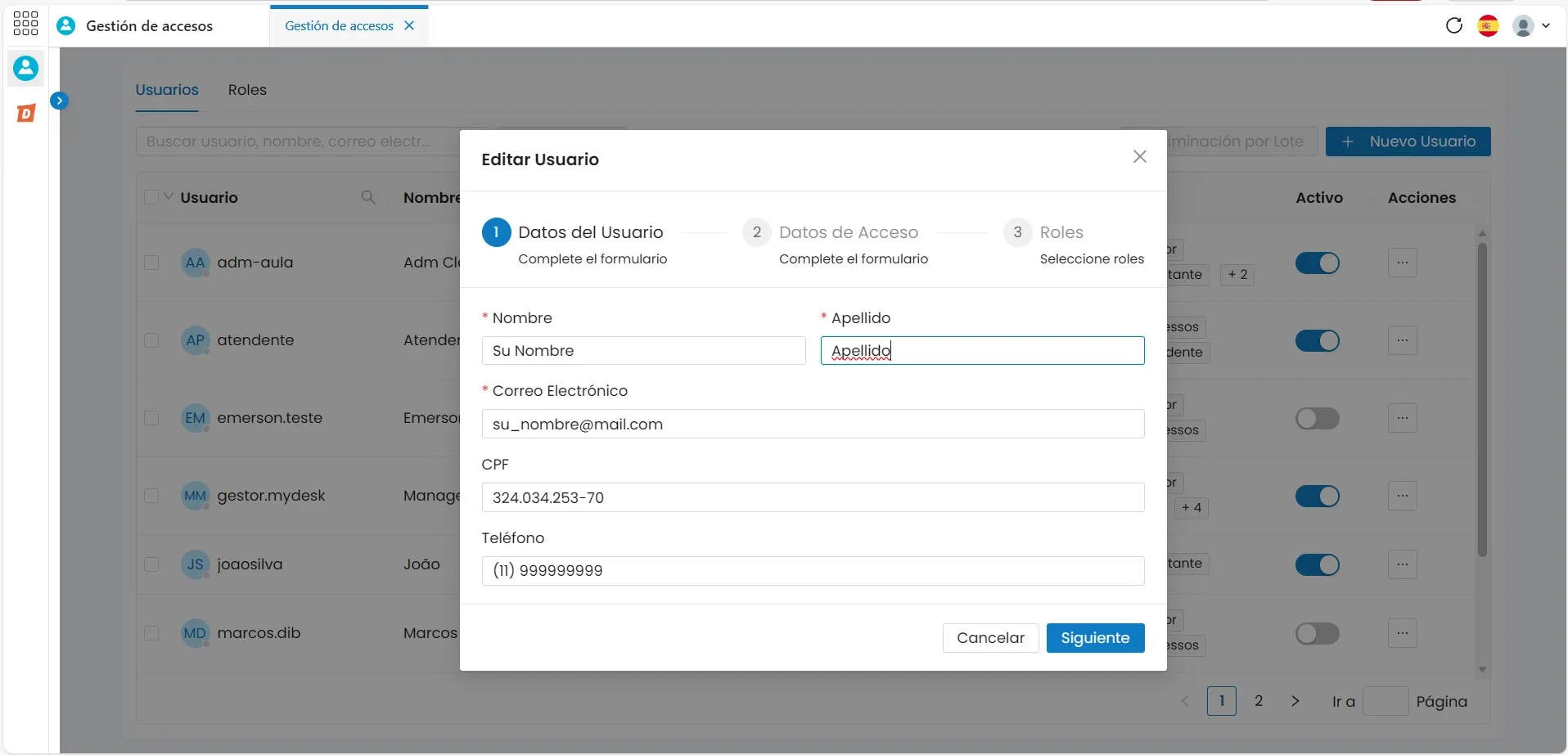Click the table vertical scrollbar

1482,399
